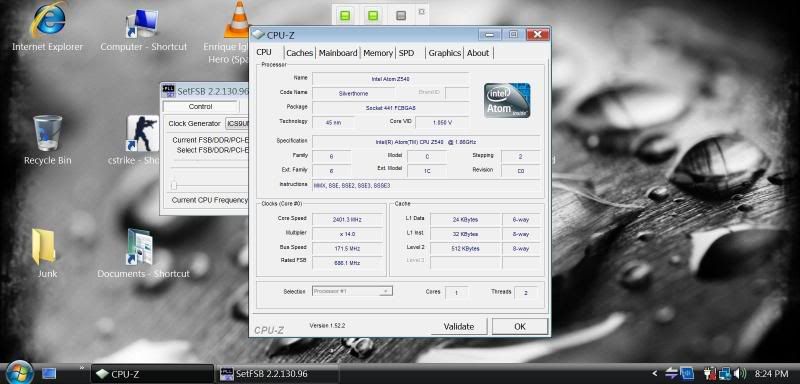Click the Cores count value

pos(456,293)
